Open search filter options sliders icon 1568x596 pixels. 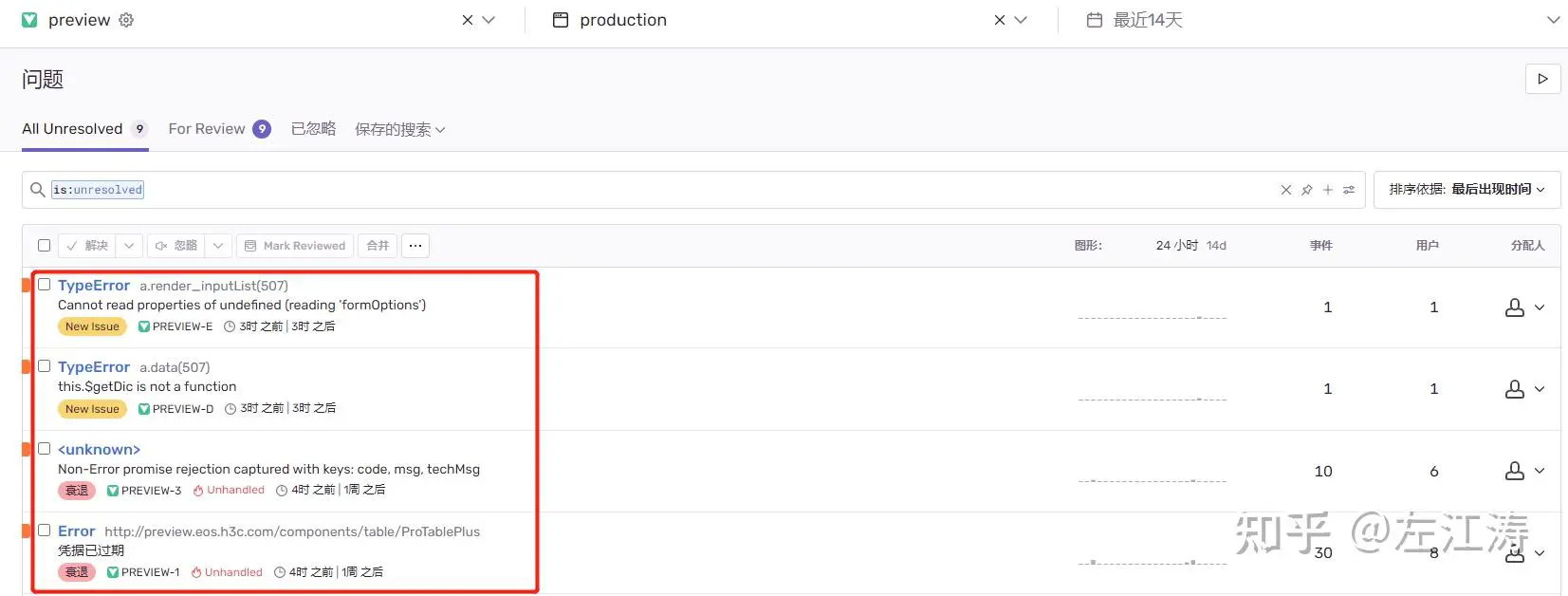pos(1349,190)
